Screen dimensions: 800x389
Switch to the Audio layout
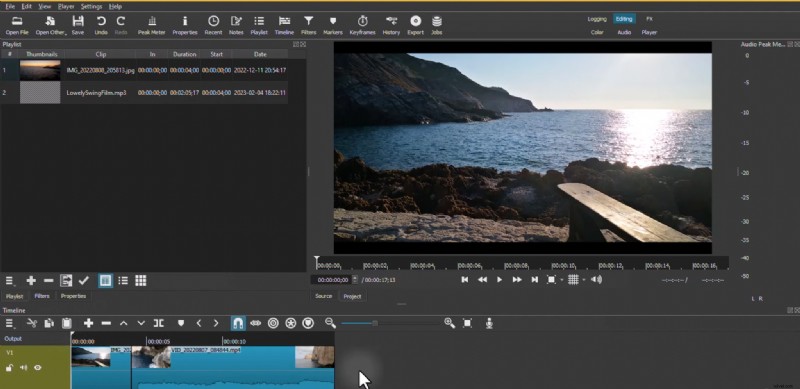point(624,32)
